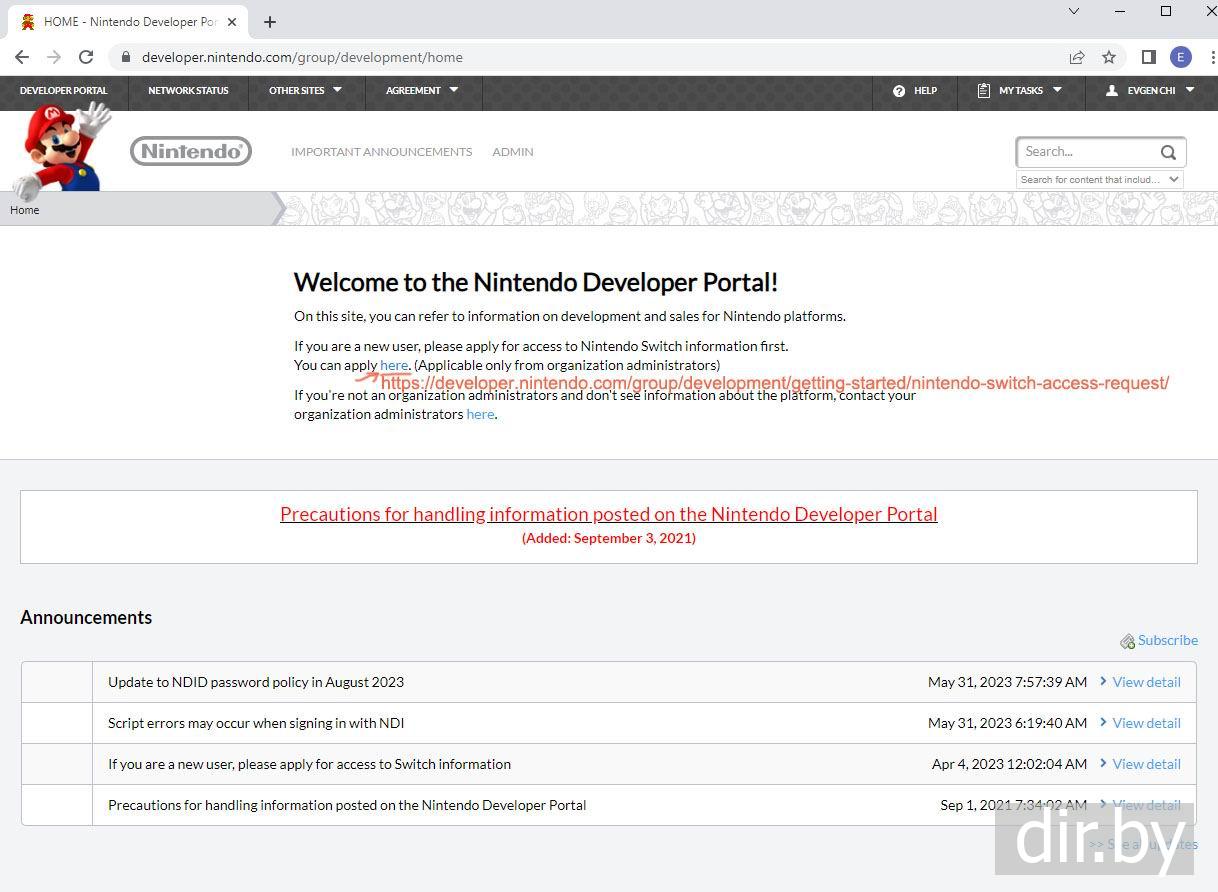Open the search content filter dropdown
The image size is (1218, 892).
1099,180
